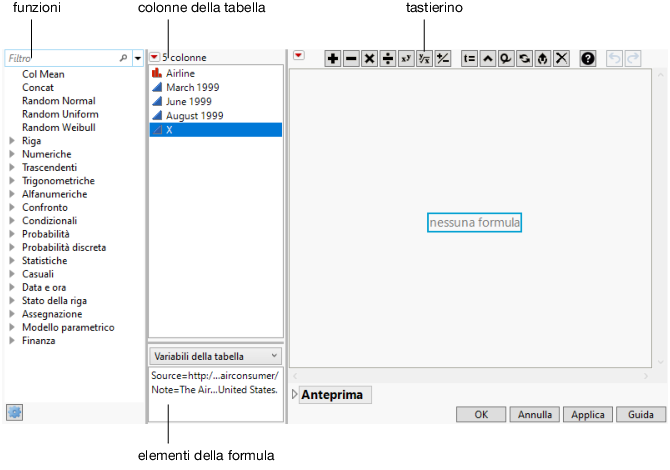The width and height of the screenshot is (670, 470).
Task: Click the nessuna formula placeholder box
Action: 474,223
